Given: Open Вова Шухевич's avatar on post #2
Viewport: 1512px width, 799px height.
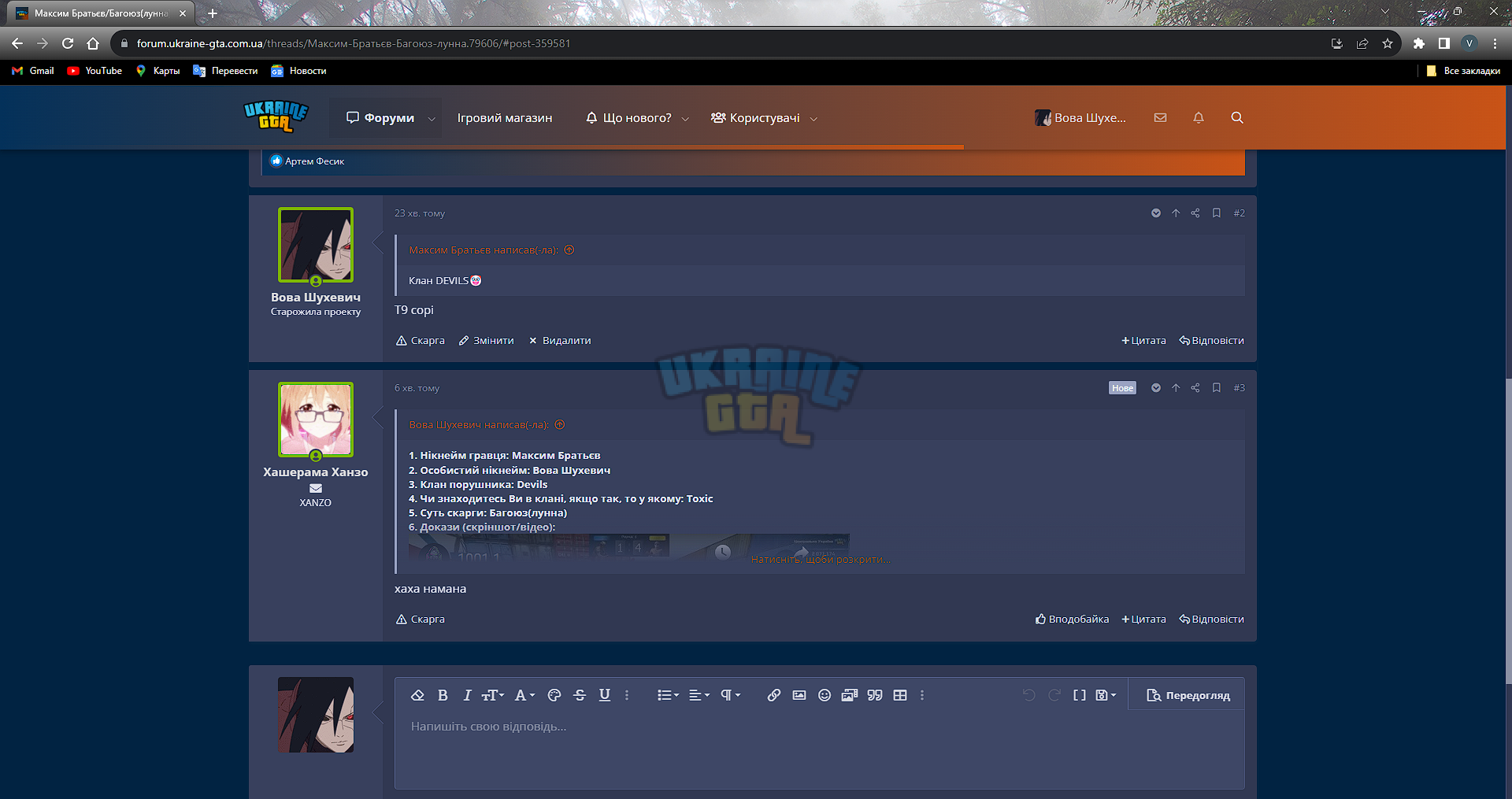Looking at the screenshot, I should coord(316,245).
